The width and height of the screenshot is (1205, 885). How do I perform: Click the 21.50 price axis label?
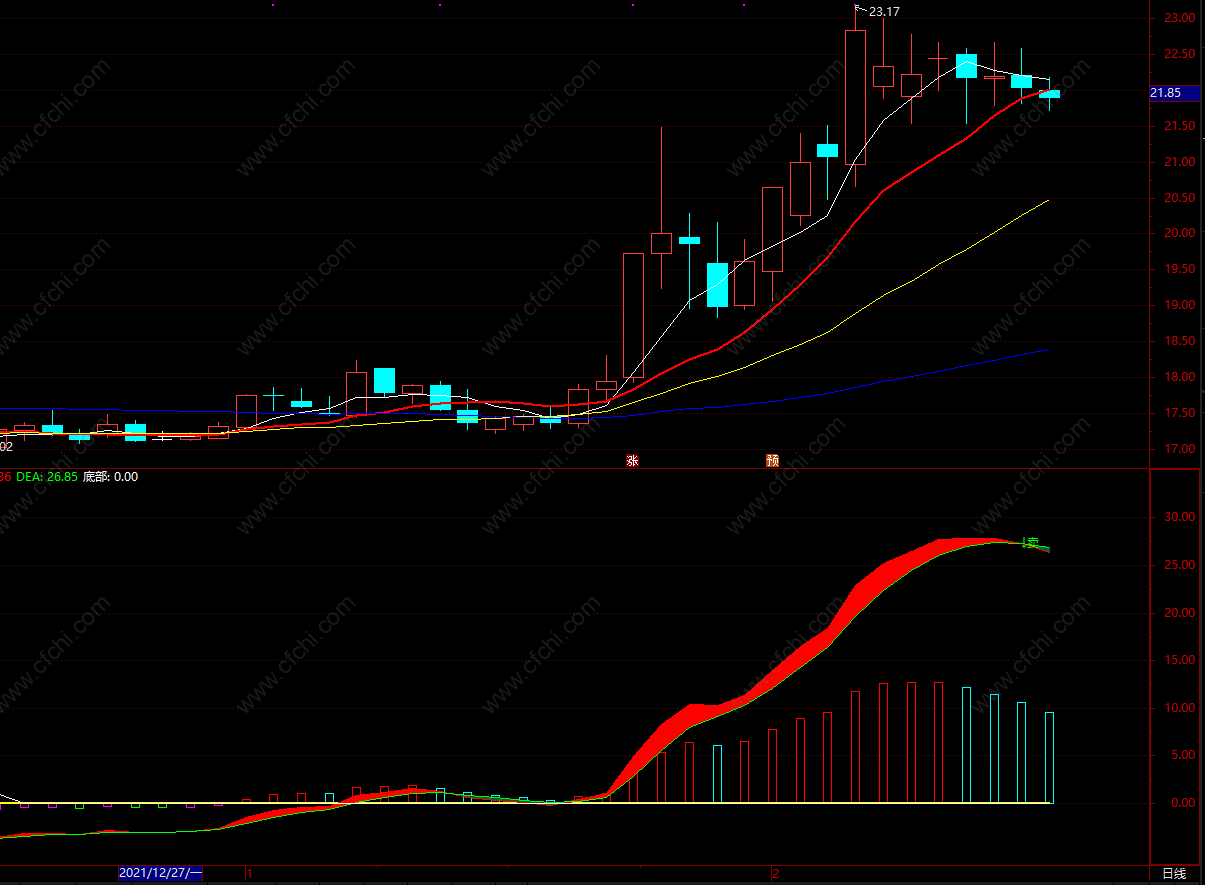[x=1180, y=126]
